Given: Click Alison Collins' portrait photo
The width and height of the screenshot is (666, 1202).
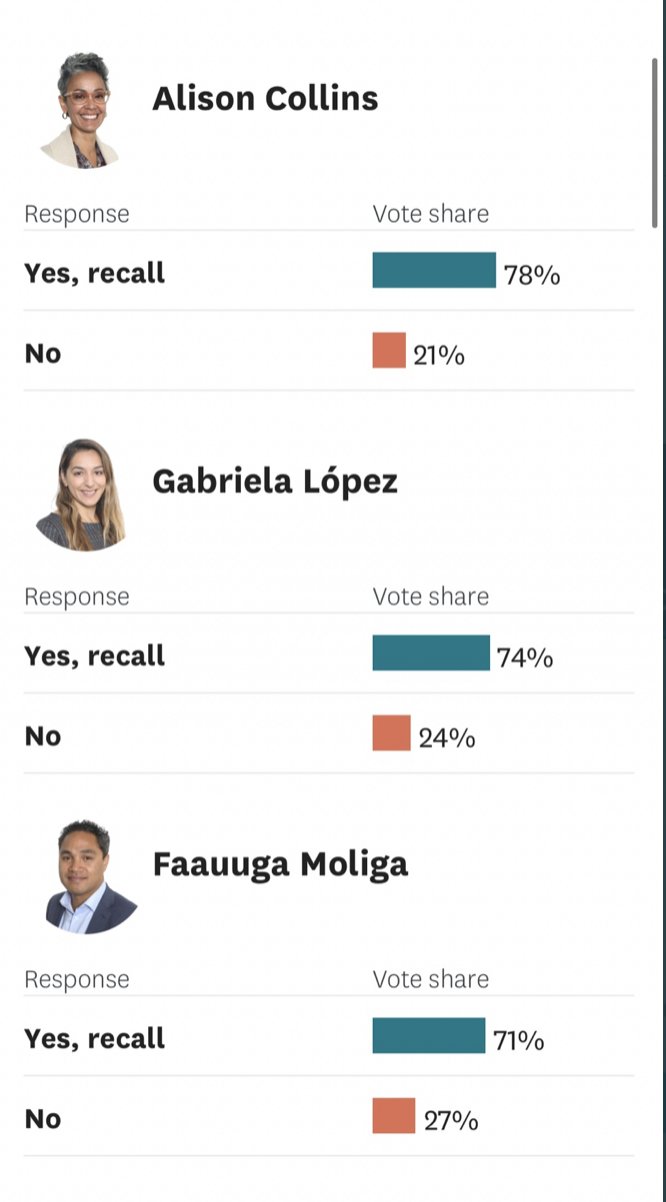Looking at the screenshot, I should point(81,111).
